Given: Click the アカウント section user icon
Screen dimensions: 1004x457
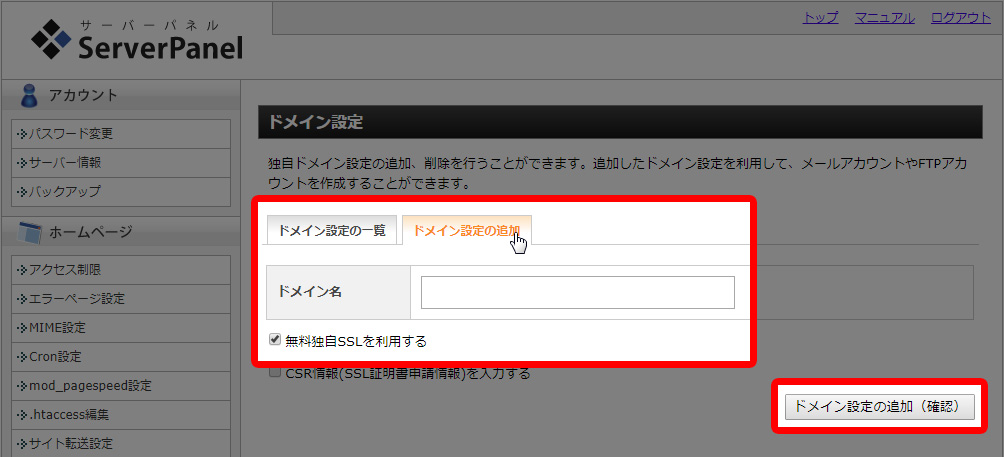Looking at the screenshot, I should pos(29,95).
